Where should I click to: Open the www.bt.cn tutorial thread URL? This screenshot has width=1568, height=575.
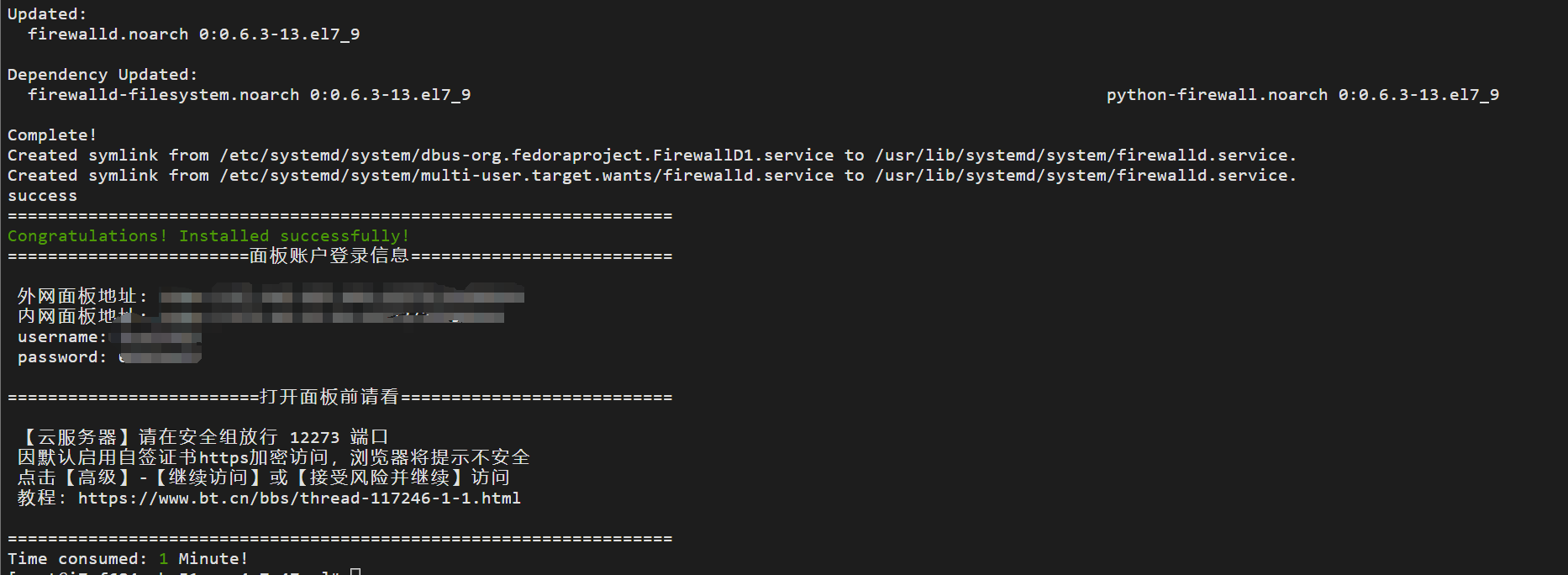pyautogui.click(x=299, y=499)
